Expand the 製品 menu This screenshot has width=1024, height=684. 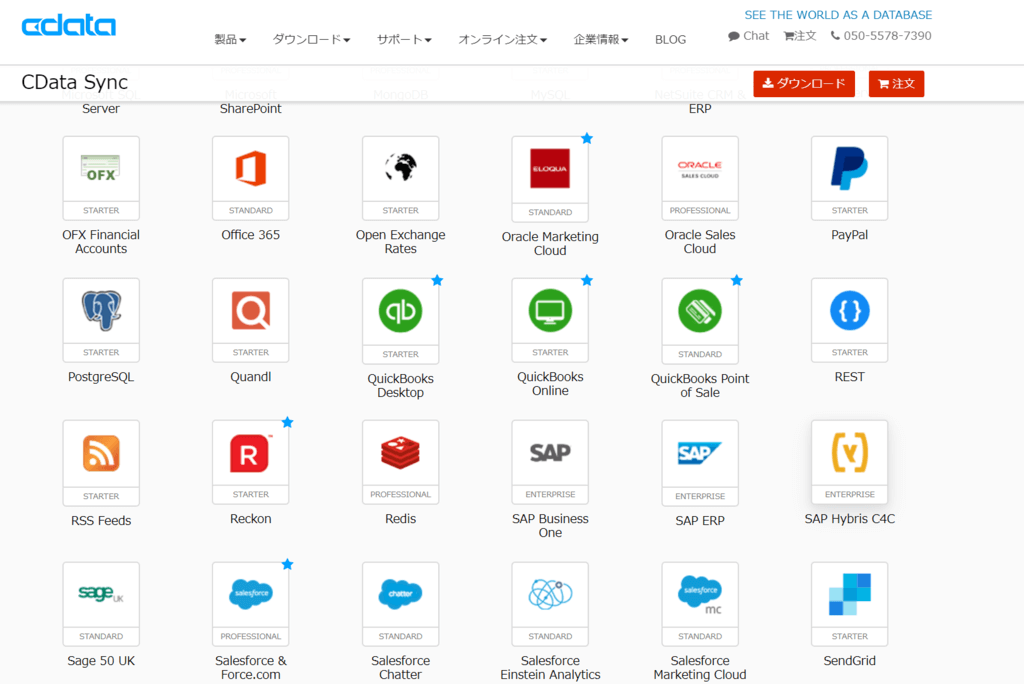point(230,39)
